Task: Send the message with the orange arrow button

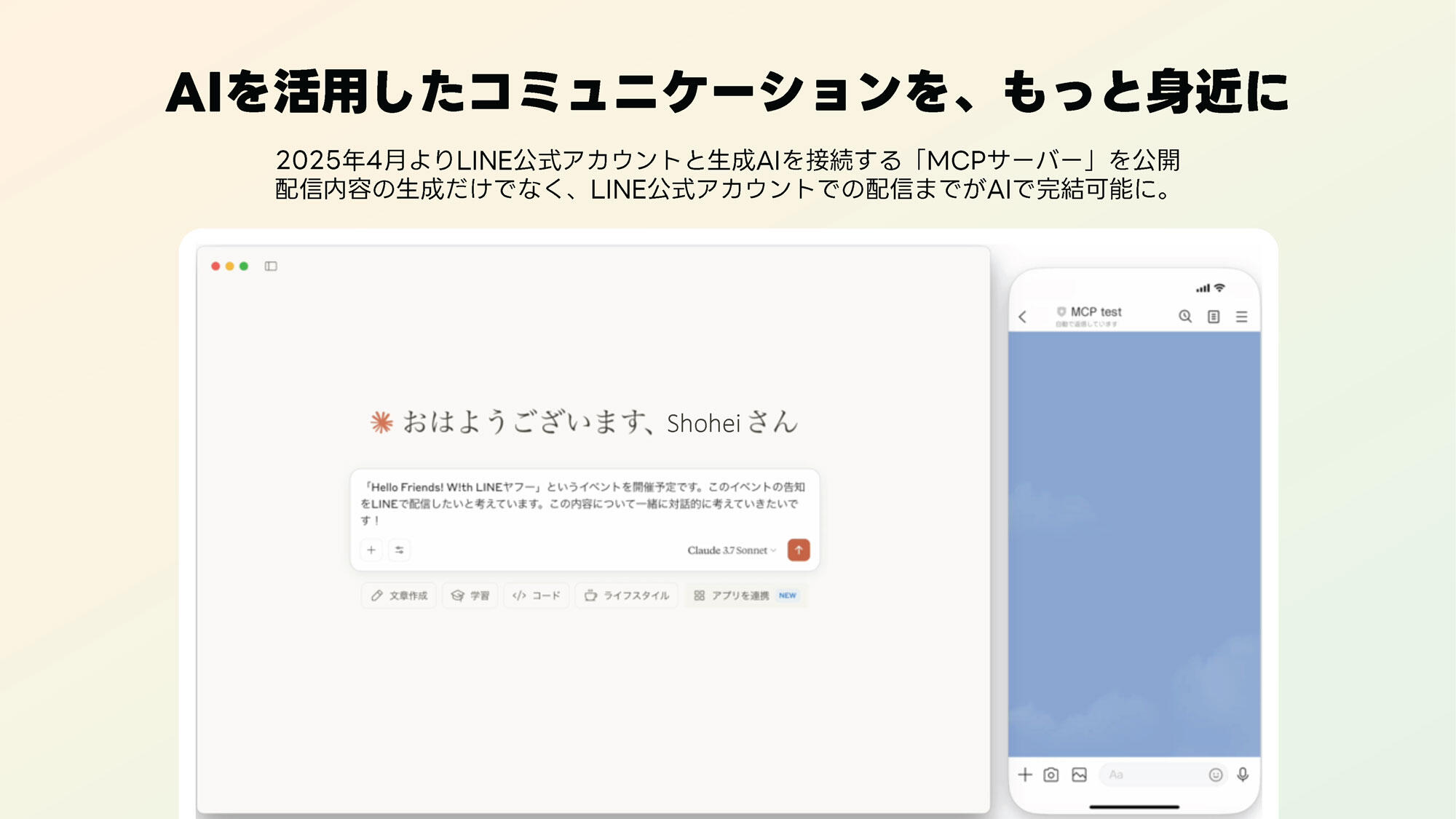Action: pyautogui.click(x=799, y=550)
